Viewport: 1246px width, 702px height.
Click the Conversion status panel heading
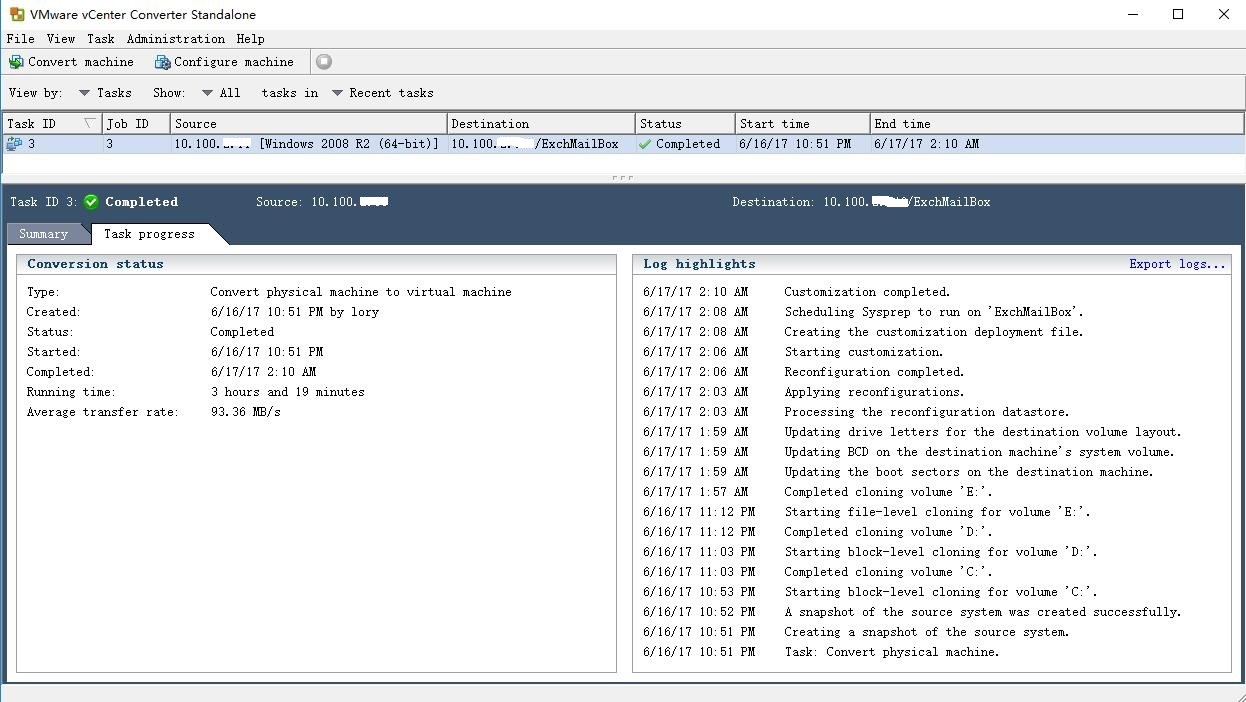[95, 264]
